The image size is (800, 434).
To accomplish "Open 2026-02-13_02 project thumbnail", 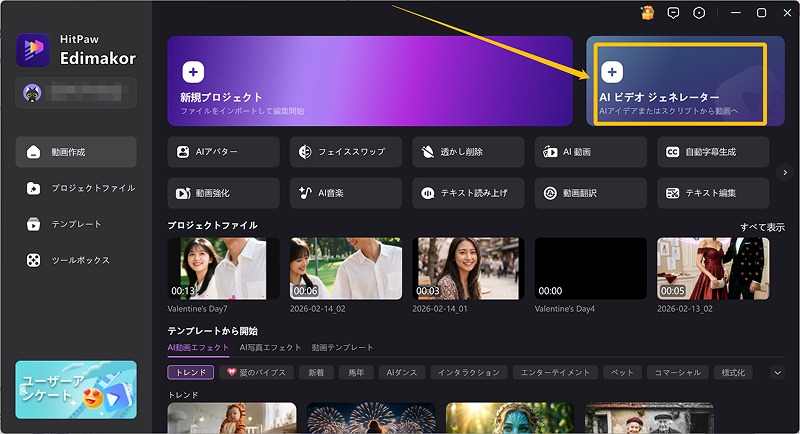I will click(x=713, y=269).
